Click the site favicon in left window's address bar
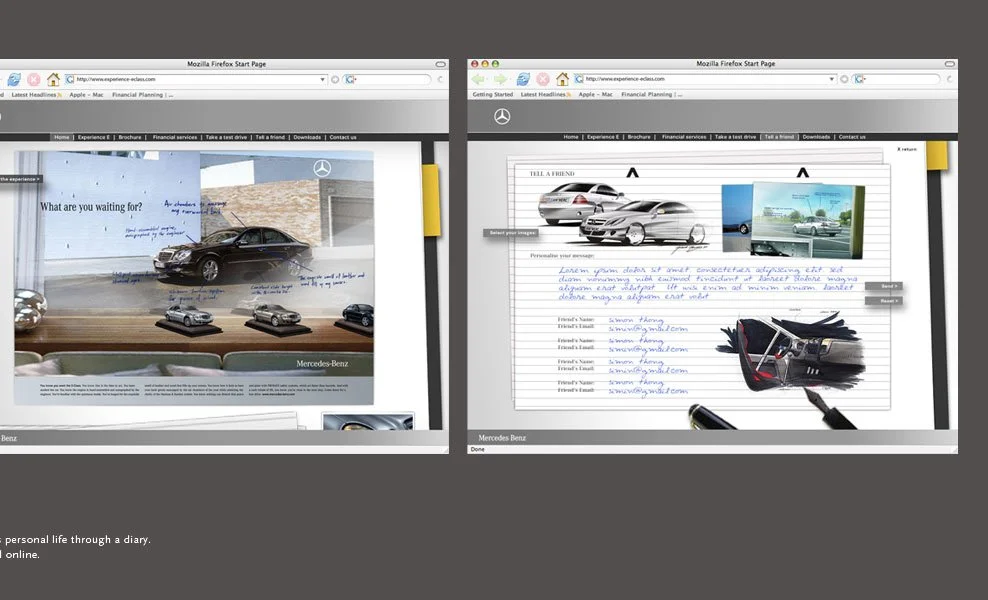988x600 pixels. pyautogui.click(x=70, y=79)
